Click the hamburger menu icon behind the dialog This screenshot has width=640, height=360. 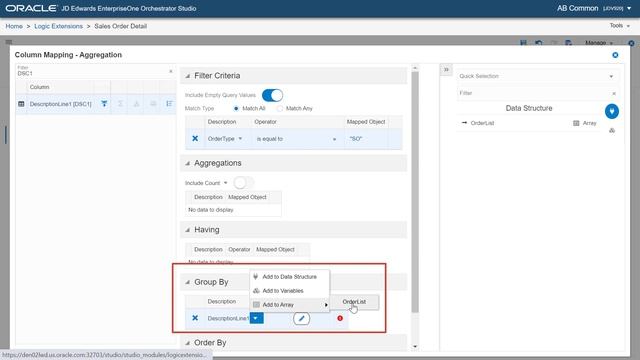9,42
